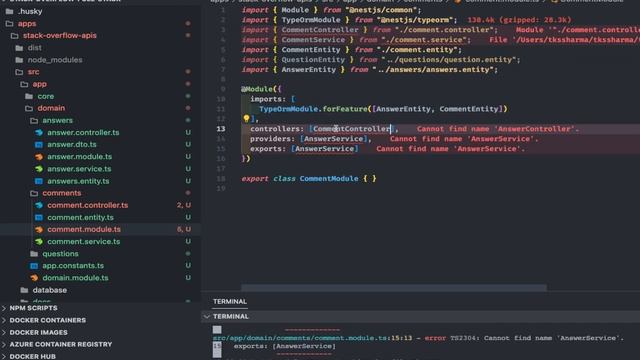
Task: Click the app.constants.ts file icon
Action: (34, 266)
